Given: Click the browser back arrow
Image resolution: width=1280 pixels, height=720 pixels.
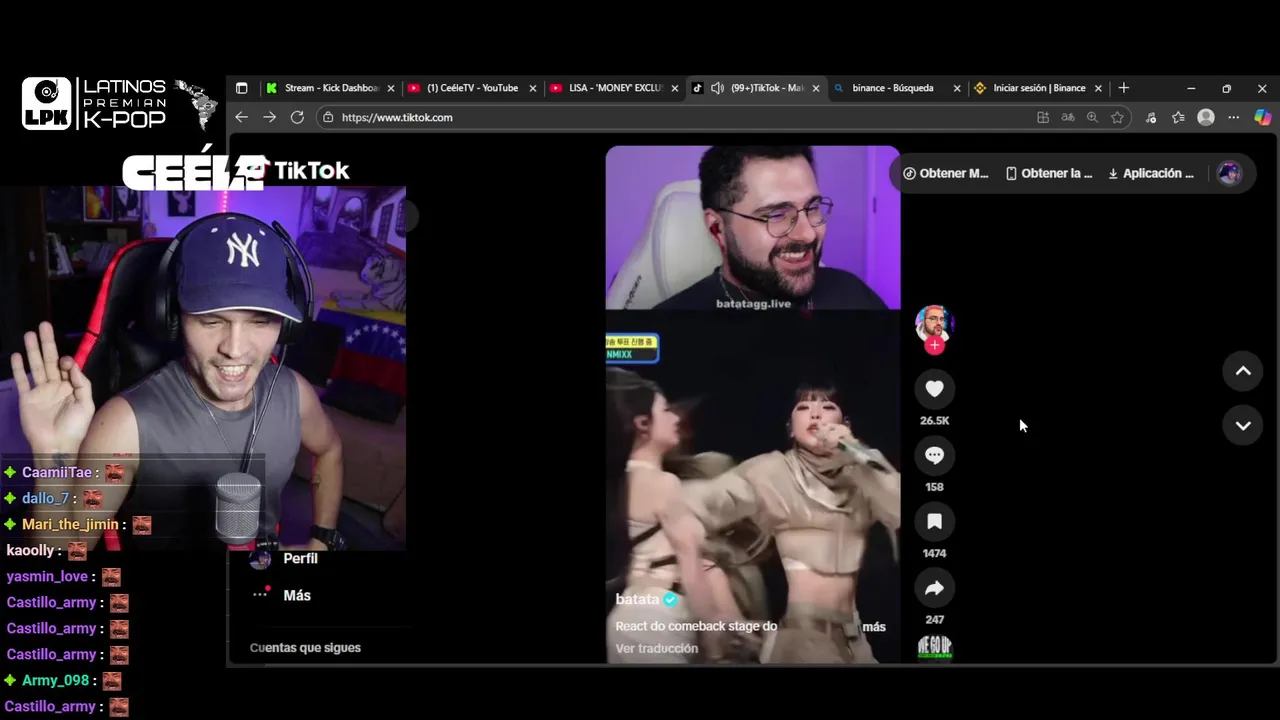Looking at the screenshot, I should tap(241, 117).
